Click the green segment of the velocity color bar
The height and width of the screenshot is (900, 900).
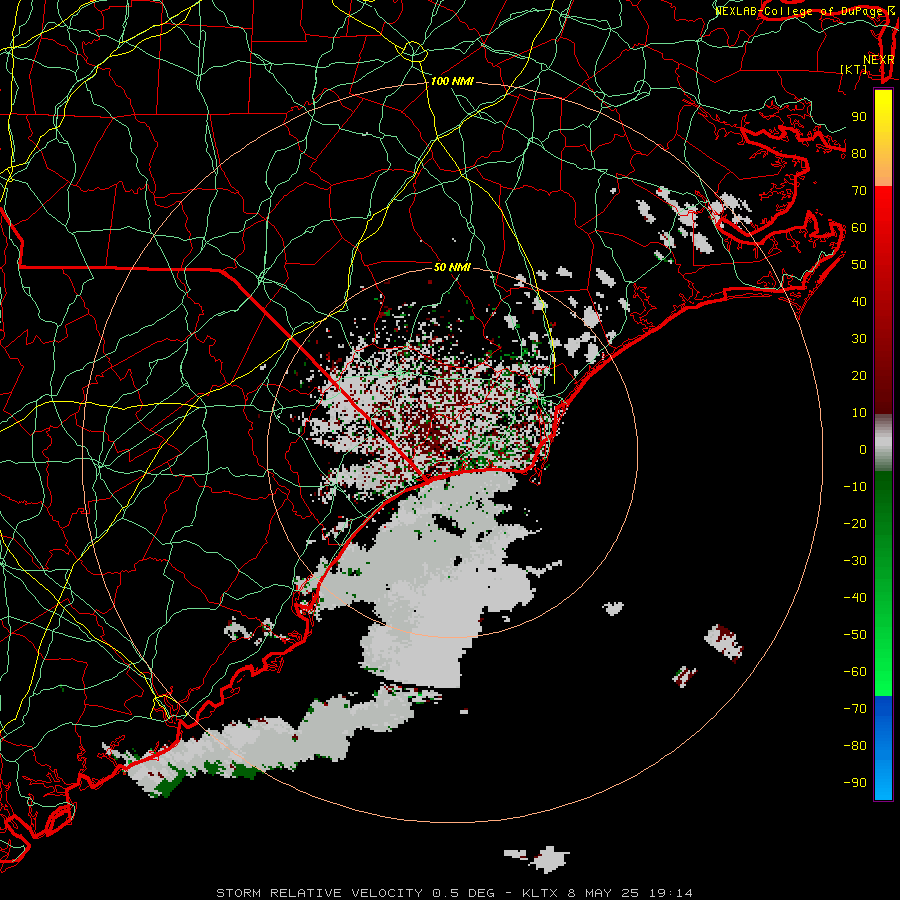pos(883,583)
